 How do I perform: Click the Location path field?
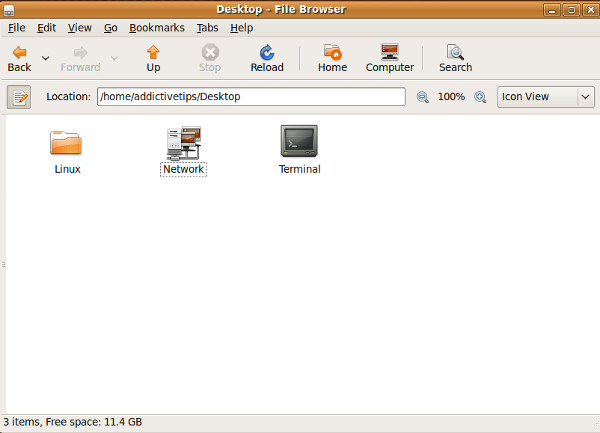click(251, 96)
